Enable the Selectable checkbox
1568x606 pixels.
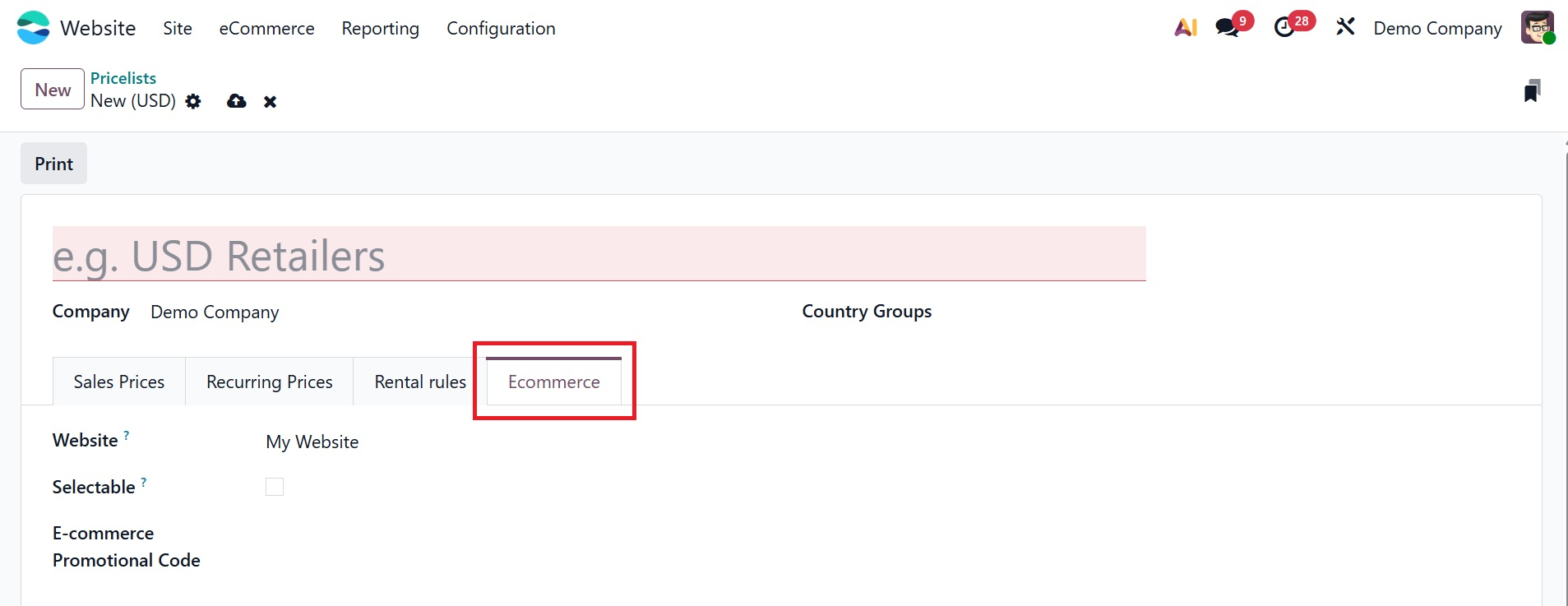[275, 487]
